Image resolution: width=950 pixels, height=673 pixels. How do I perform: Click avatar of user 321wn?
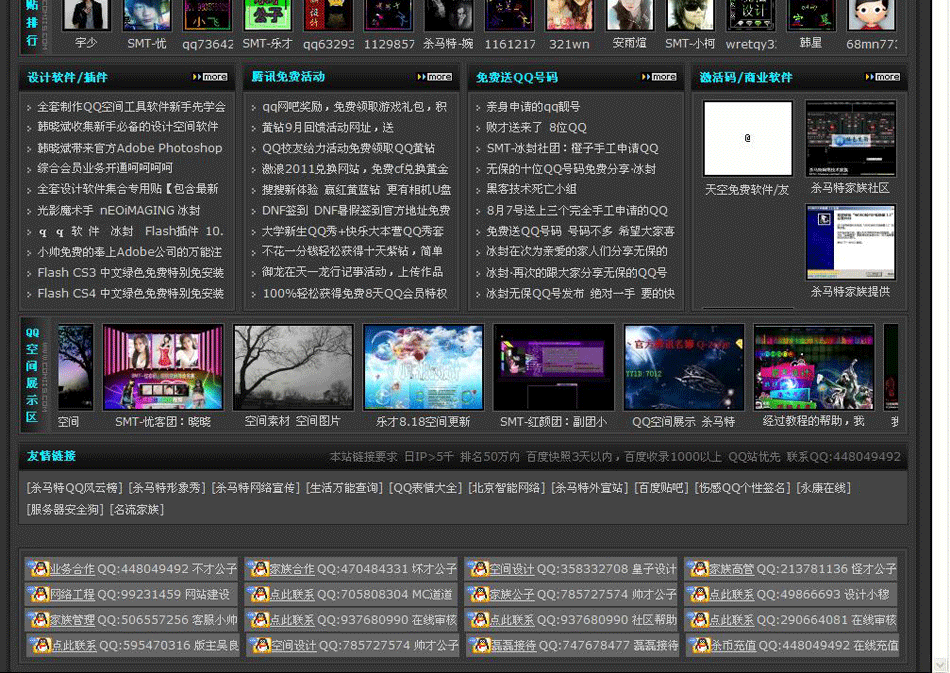click(x=570, y=15)
